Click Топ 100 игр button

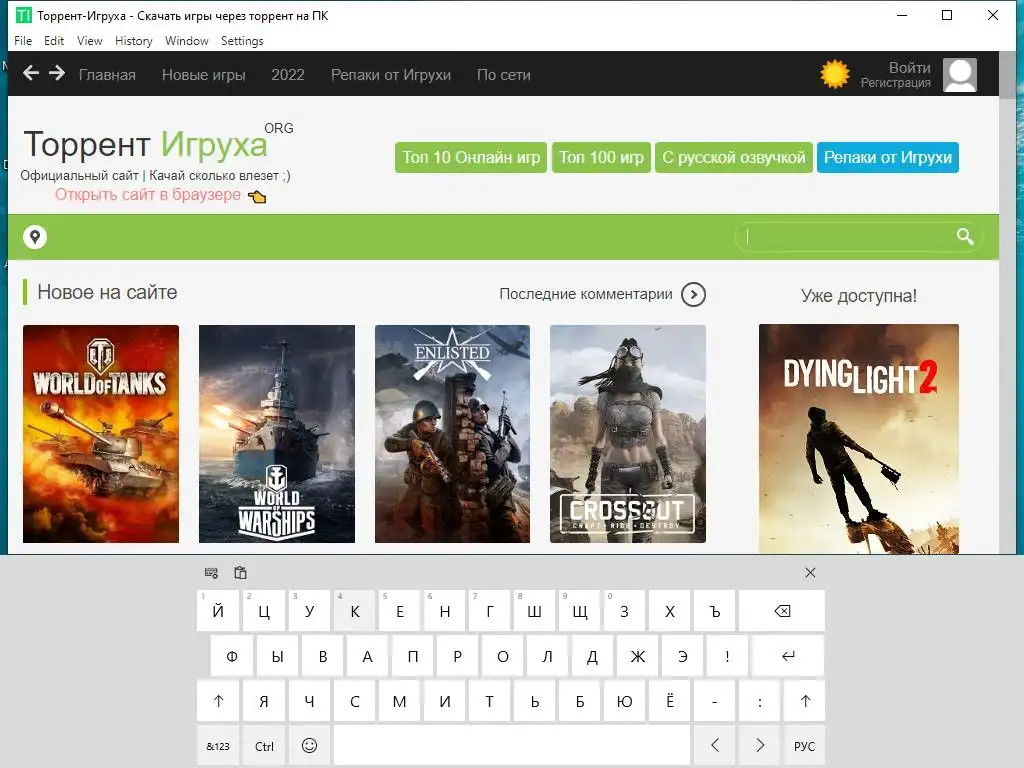pyautogui.click(x=601, y=157)
